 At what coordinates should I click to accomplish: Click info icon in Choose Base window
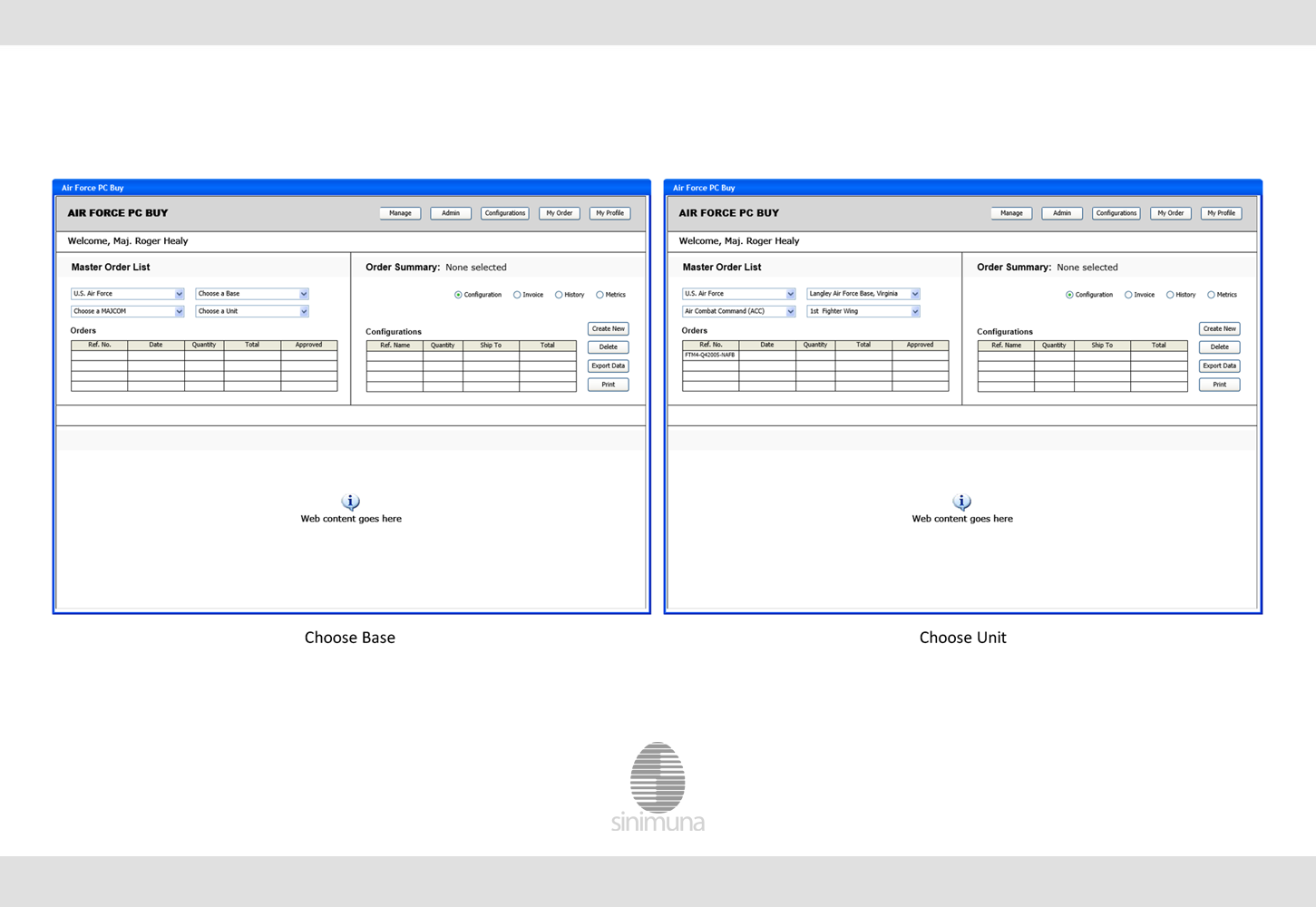click(x=351, y=502)
